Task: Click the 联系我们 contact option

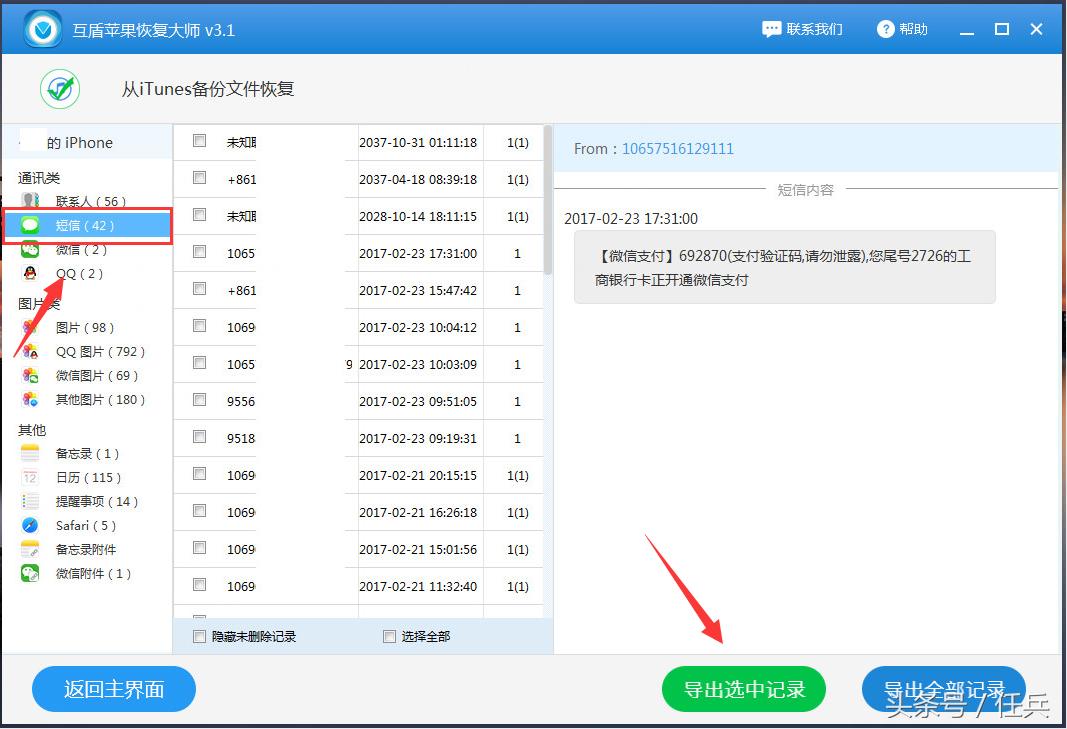Action: [803, 29]
